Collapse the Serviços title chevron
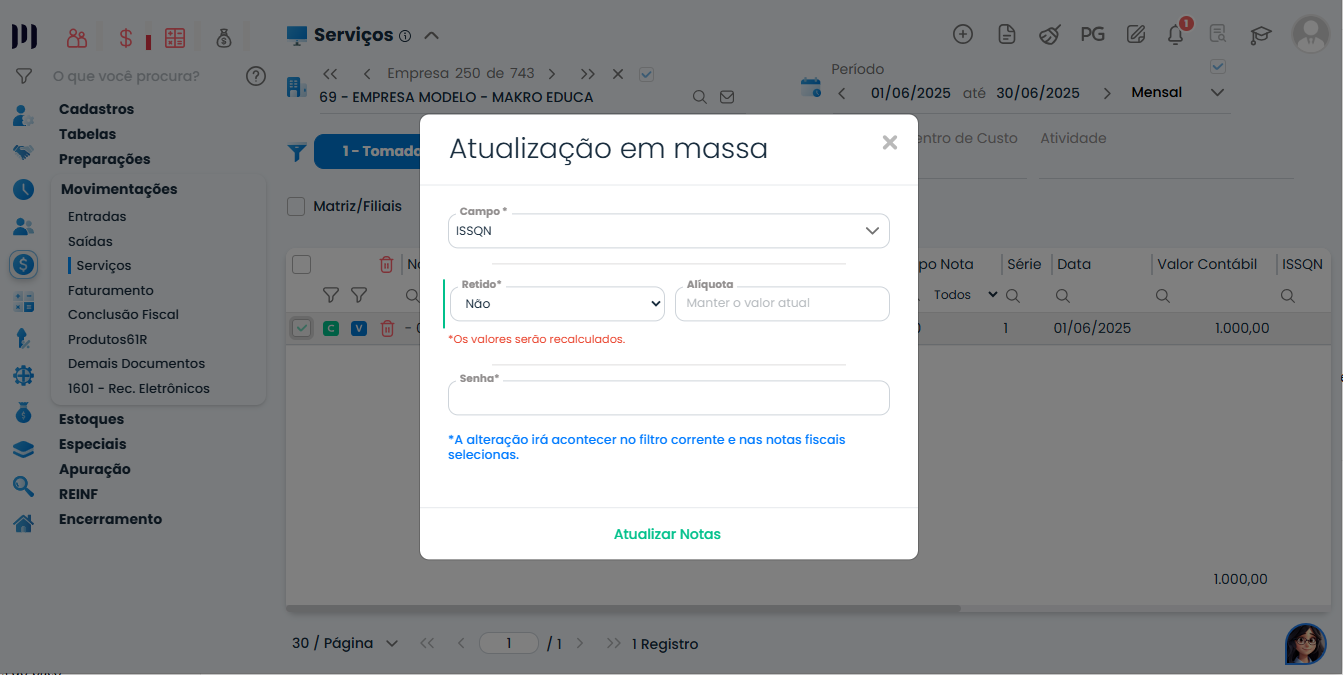Viewport: 1343px width, 675px height. tap(431, 36)
